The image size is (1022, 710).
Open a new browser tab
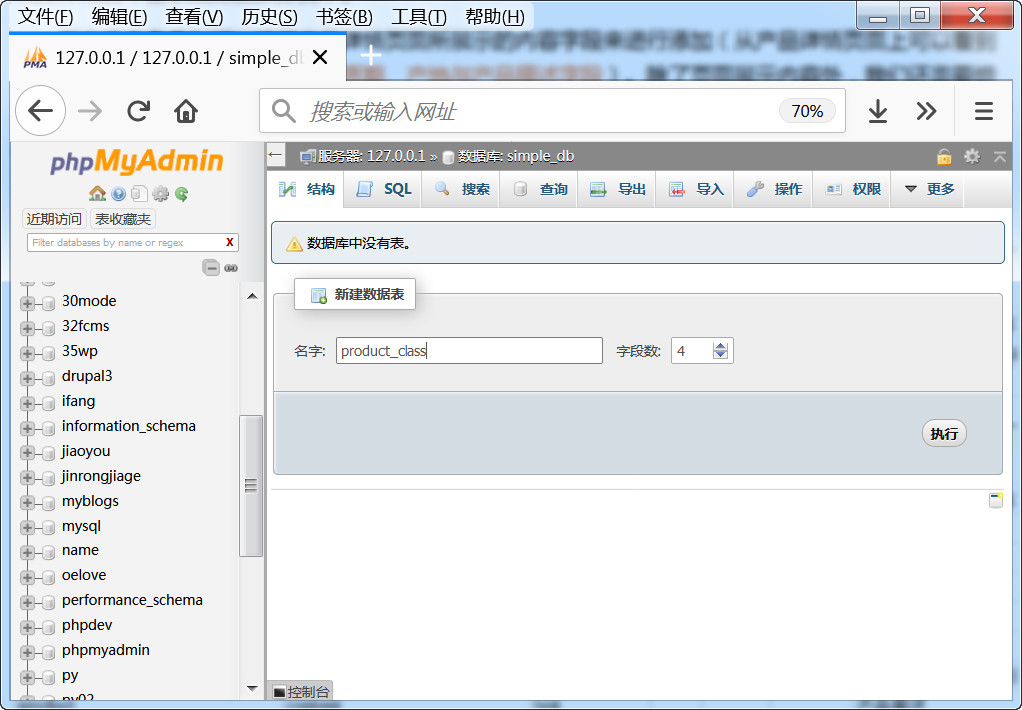pyautogui.click(x=371, y=55)
